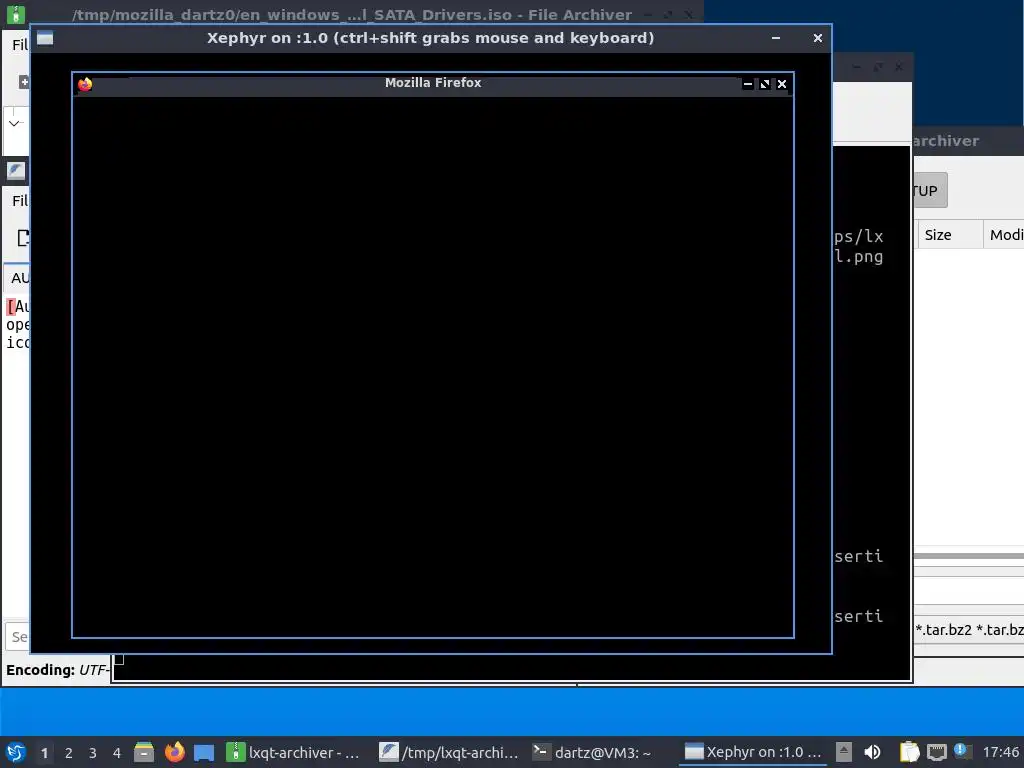This screenshot has width=1024, height=768.
Task: Open the volume control in the system tray
Action: 872,752
